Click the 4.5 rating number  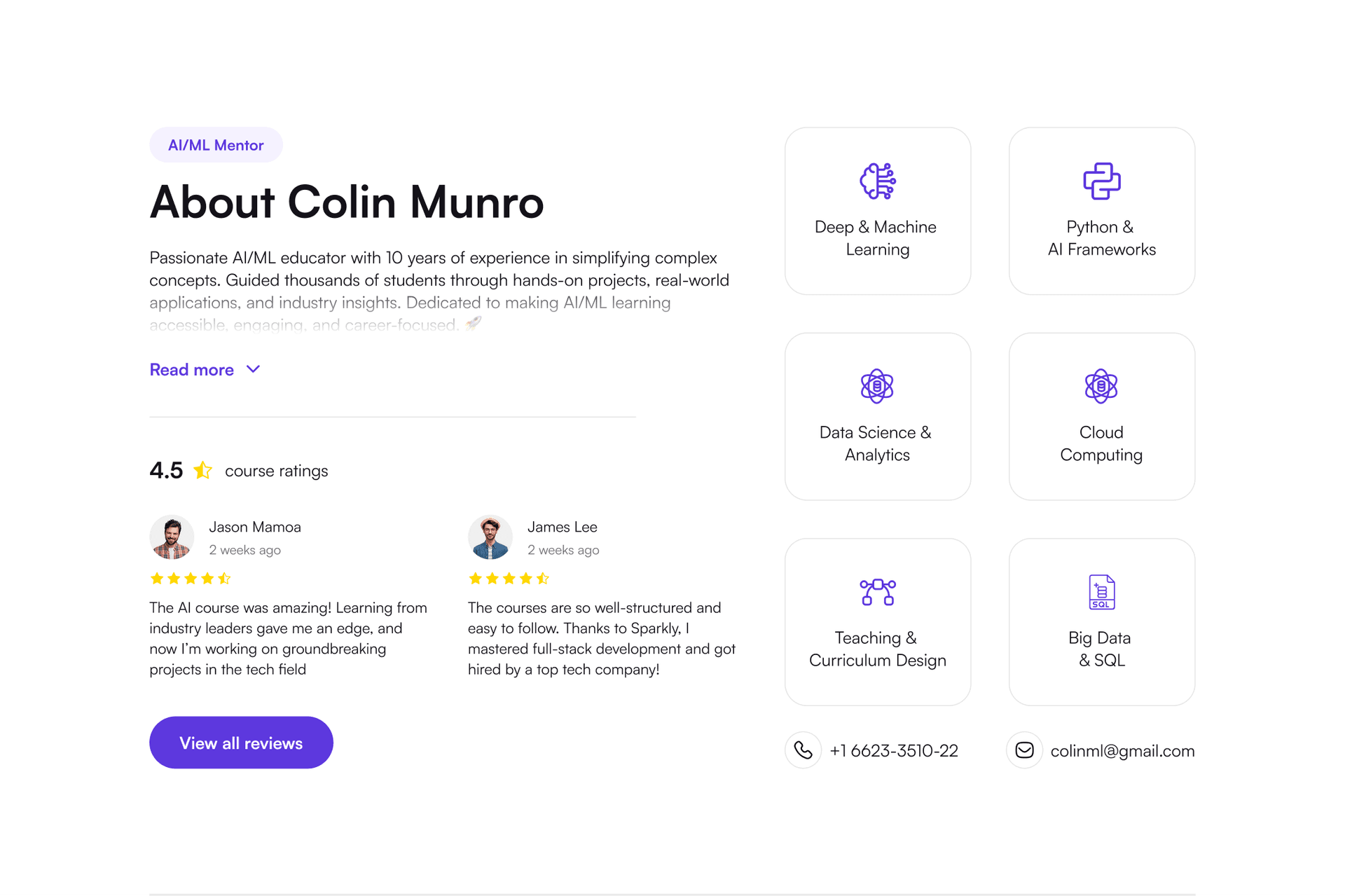(x=166, y=470)
